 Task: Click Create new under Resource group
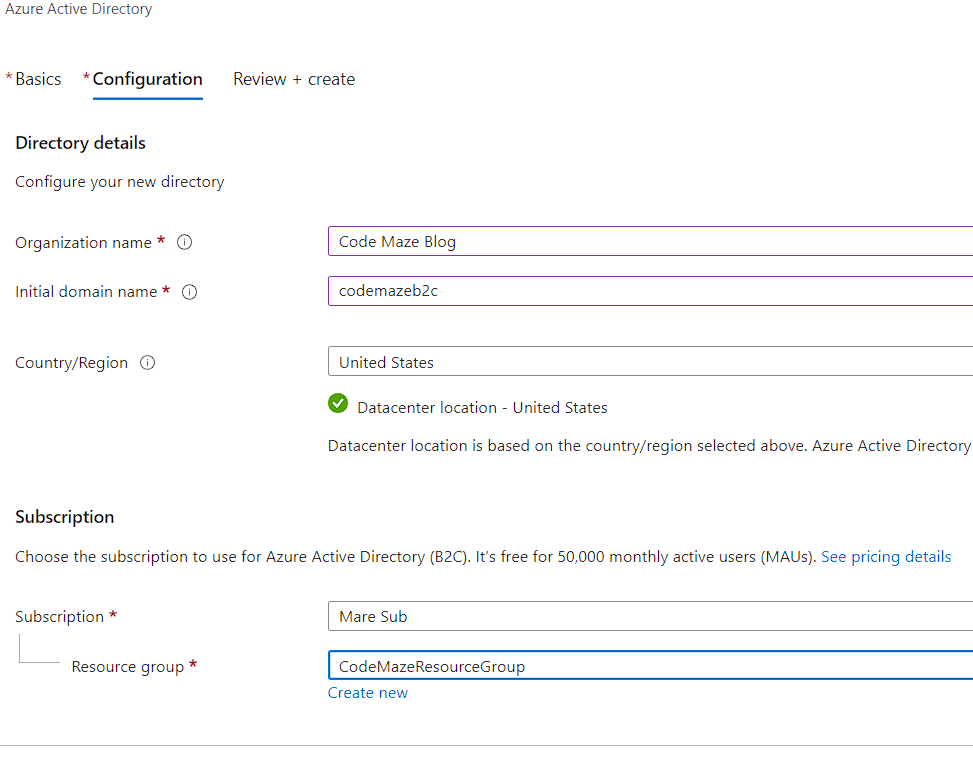pos(368,693)
